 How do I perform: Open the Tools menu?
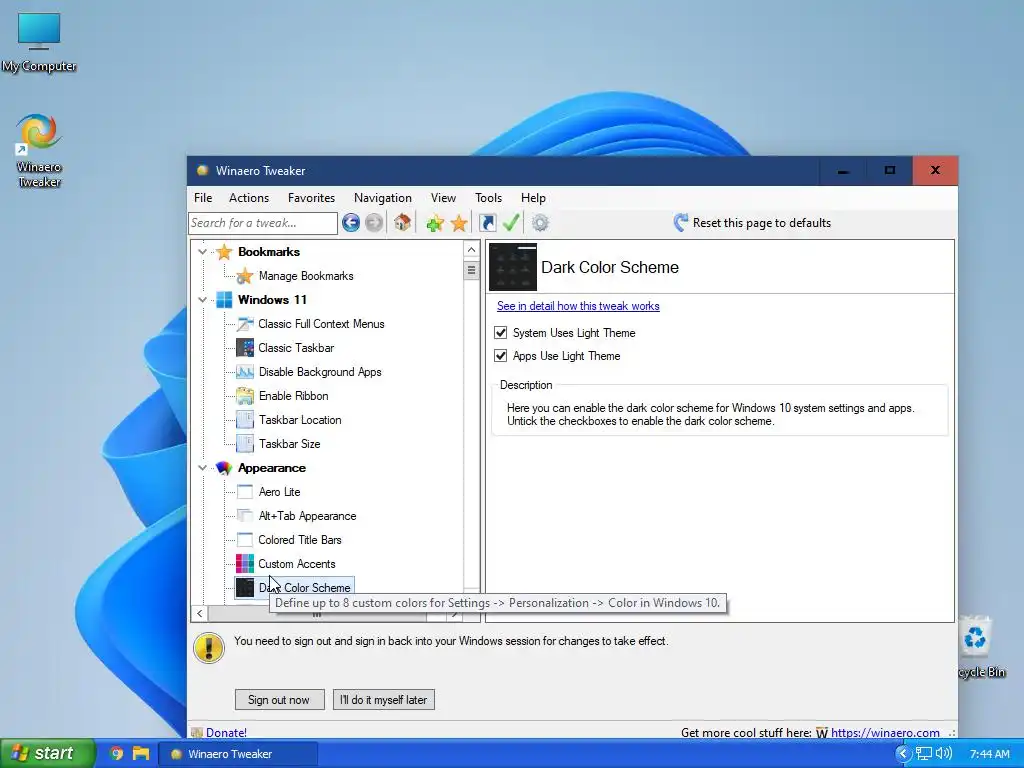coord(488,198)
